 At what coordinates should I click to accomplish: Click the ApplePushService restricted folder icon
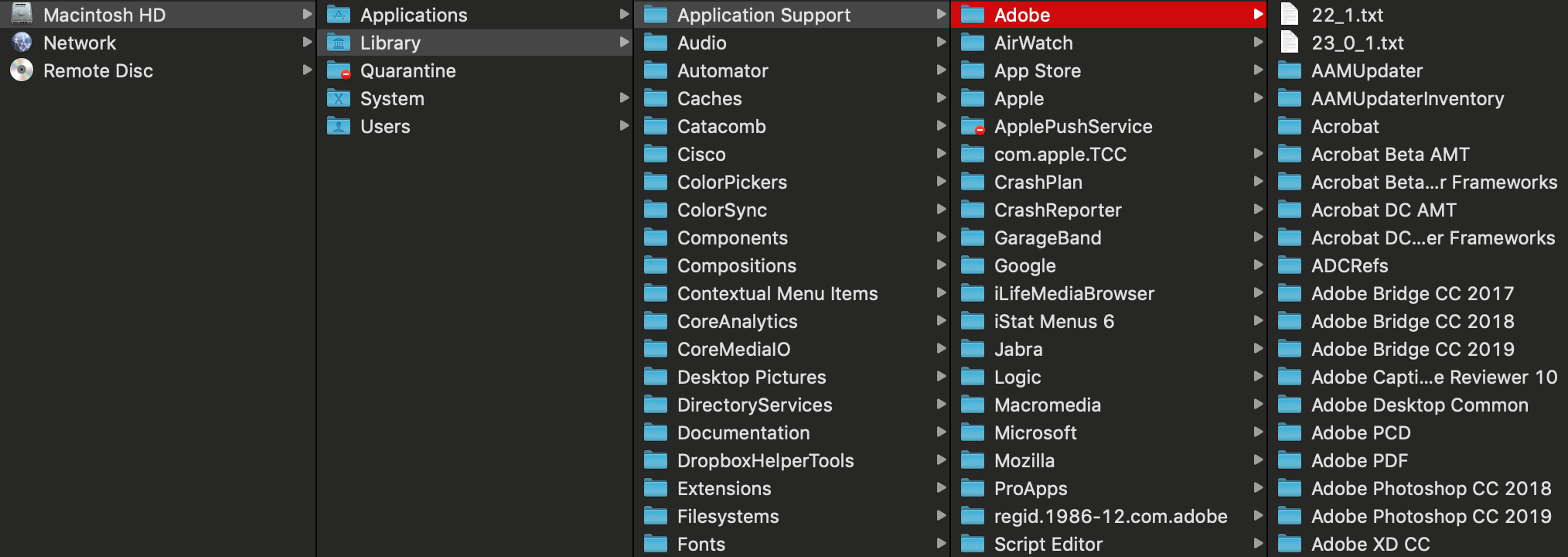(973, 126)
